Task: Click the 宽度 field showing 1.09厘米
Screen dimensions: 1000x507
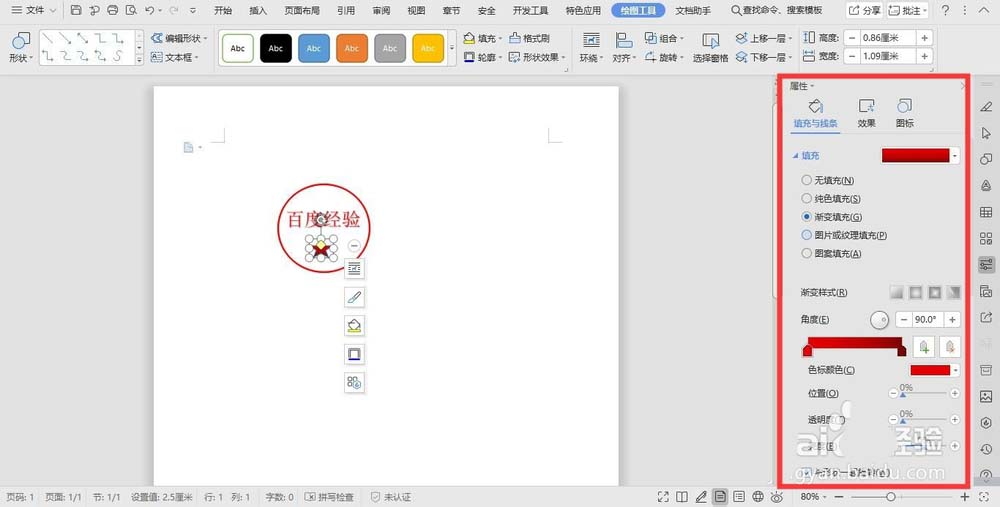Action: [888, 57]
